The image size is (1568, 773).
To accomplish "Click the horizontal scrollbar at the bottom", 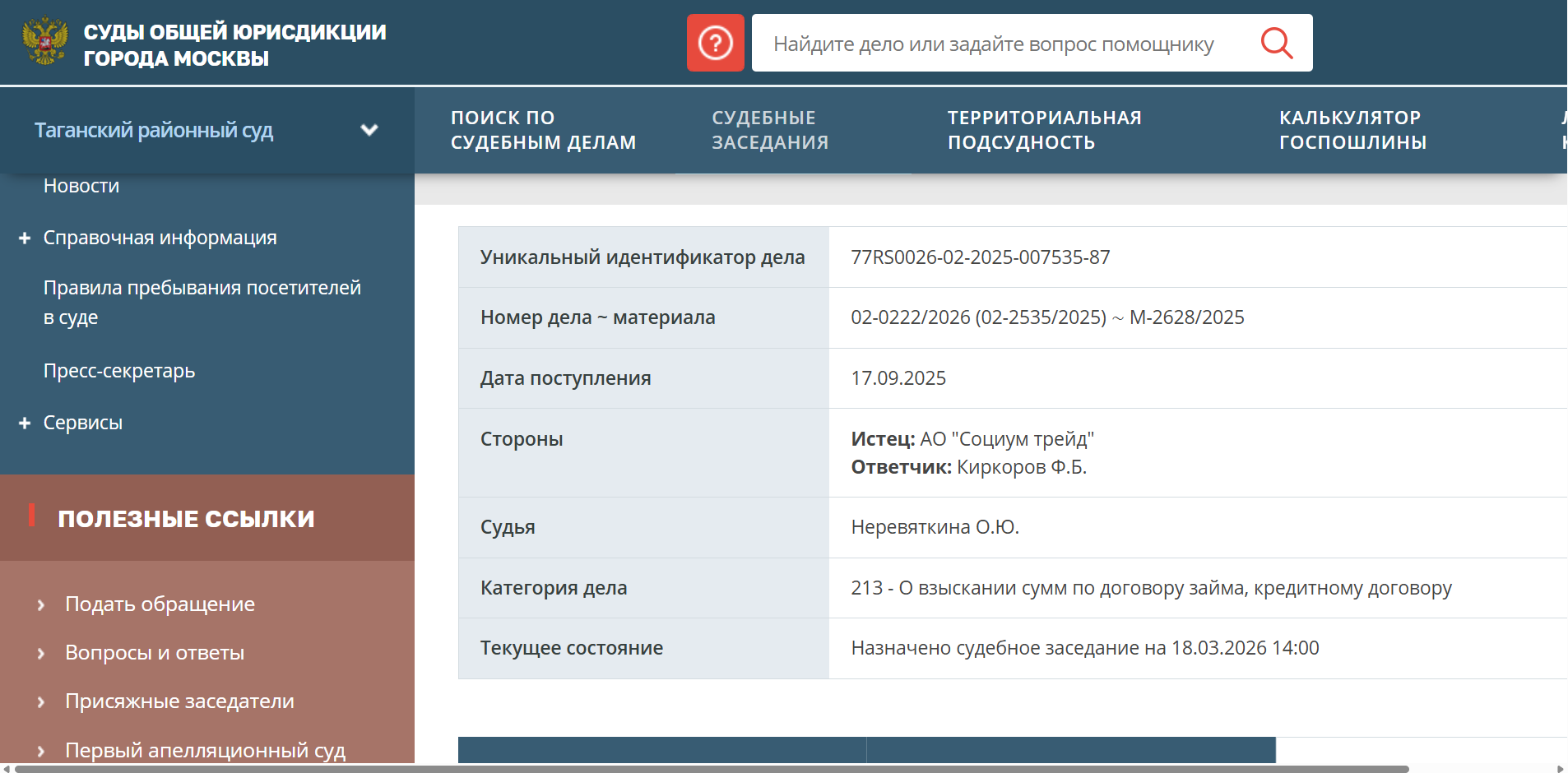I will click(712, 769).
